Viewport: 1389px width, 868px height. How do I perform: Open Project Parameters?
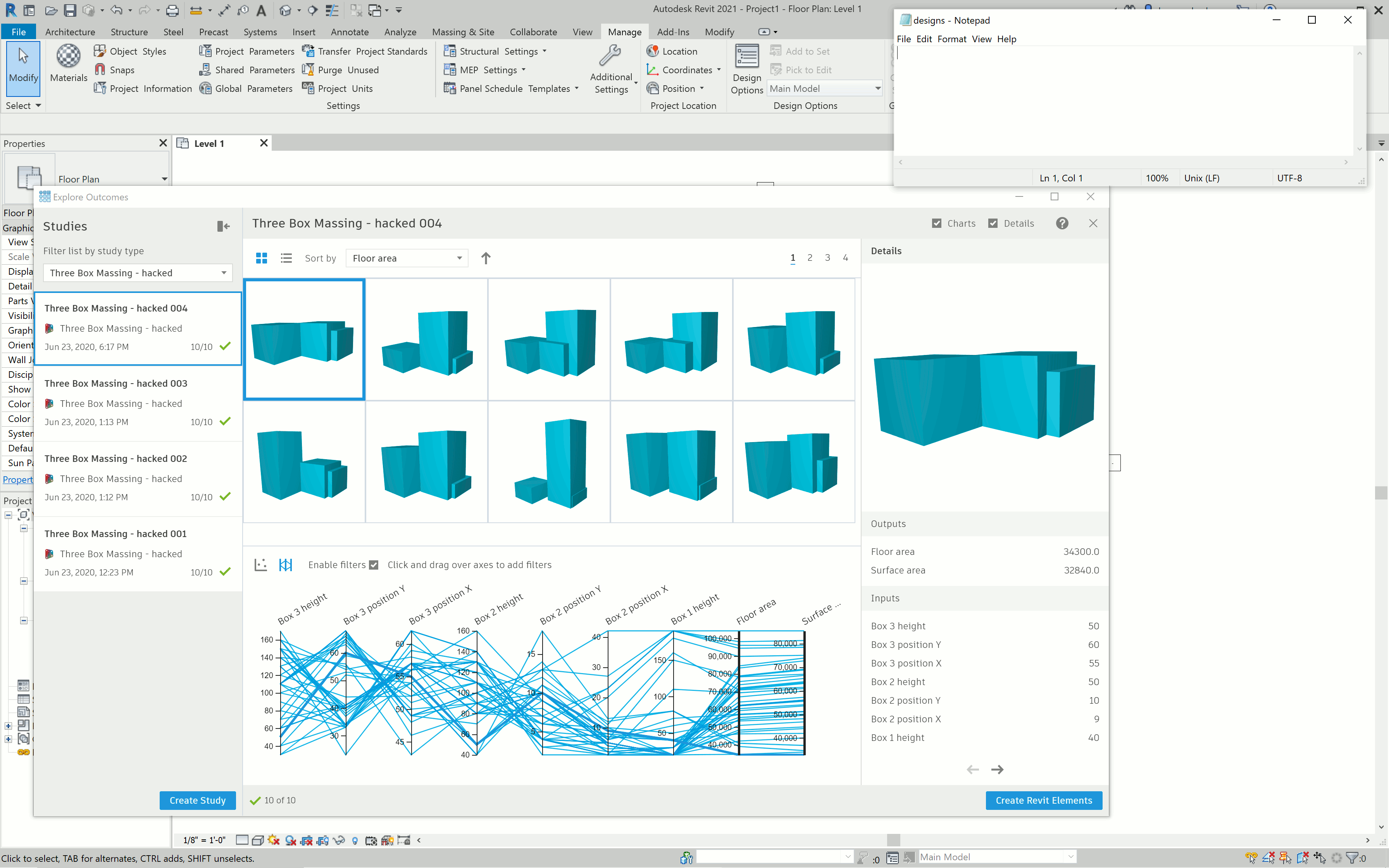(247, 51)
